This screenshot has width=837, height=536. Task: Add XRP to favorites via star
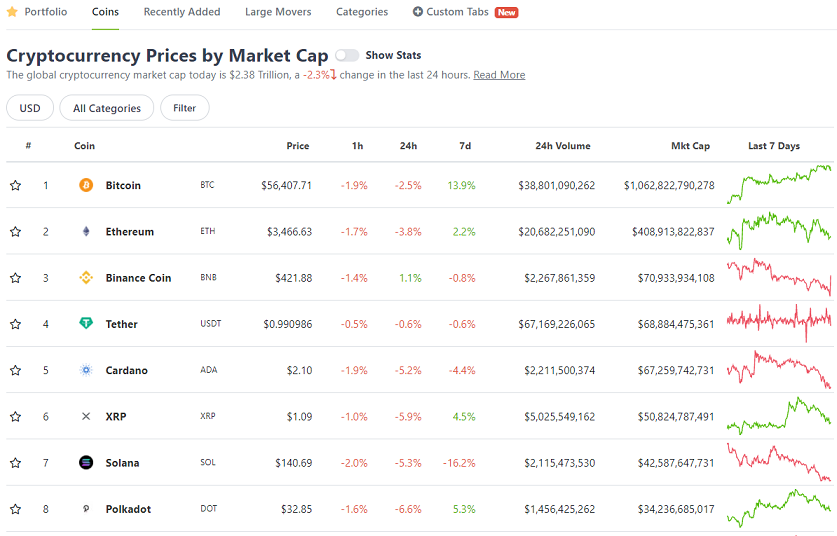tap(15, 416)
